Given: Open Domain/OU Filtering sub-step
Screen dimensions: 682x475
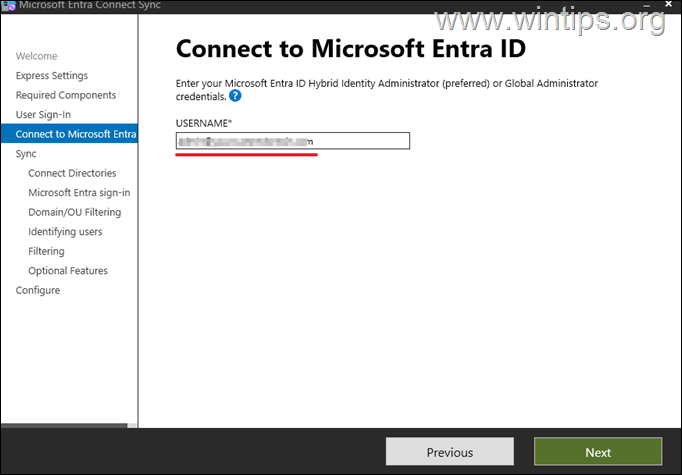Looking at the screenshot, I should pyautogui.click(x=75, y=212).
